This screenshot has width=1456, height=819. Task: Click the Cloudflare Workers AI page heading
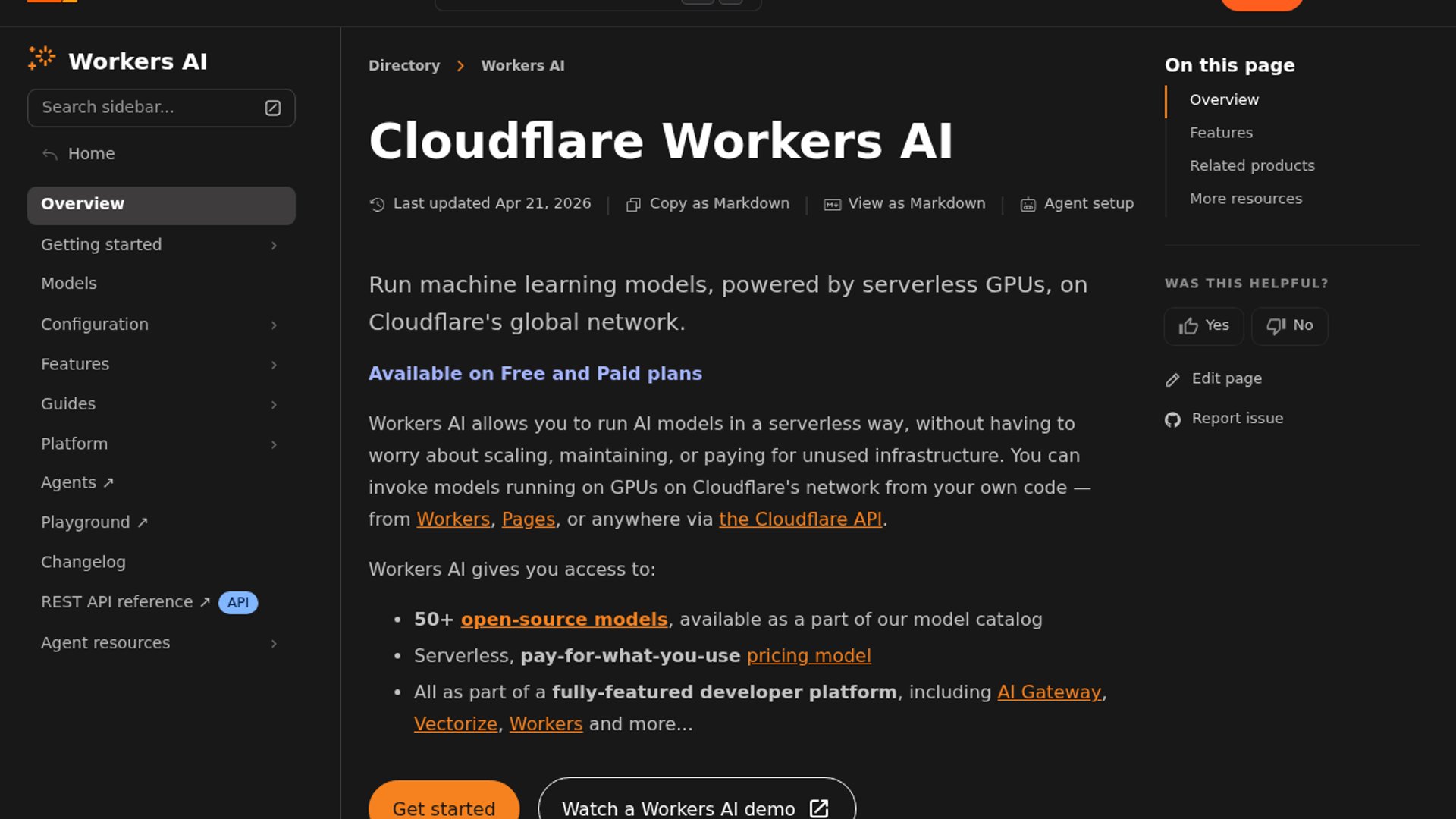click(x=661, y=142)
